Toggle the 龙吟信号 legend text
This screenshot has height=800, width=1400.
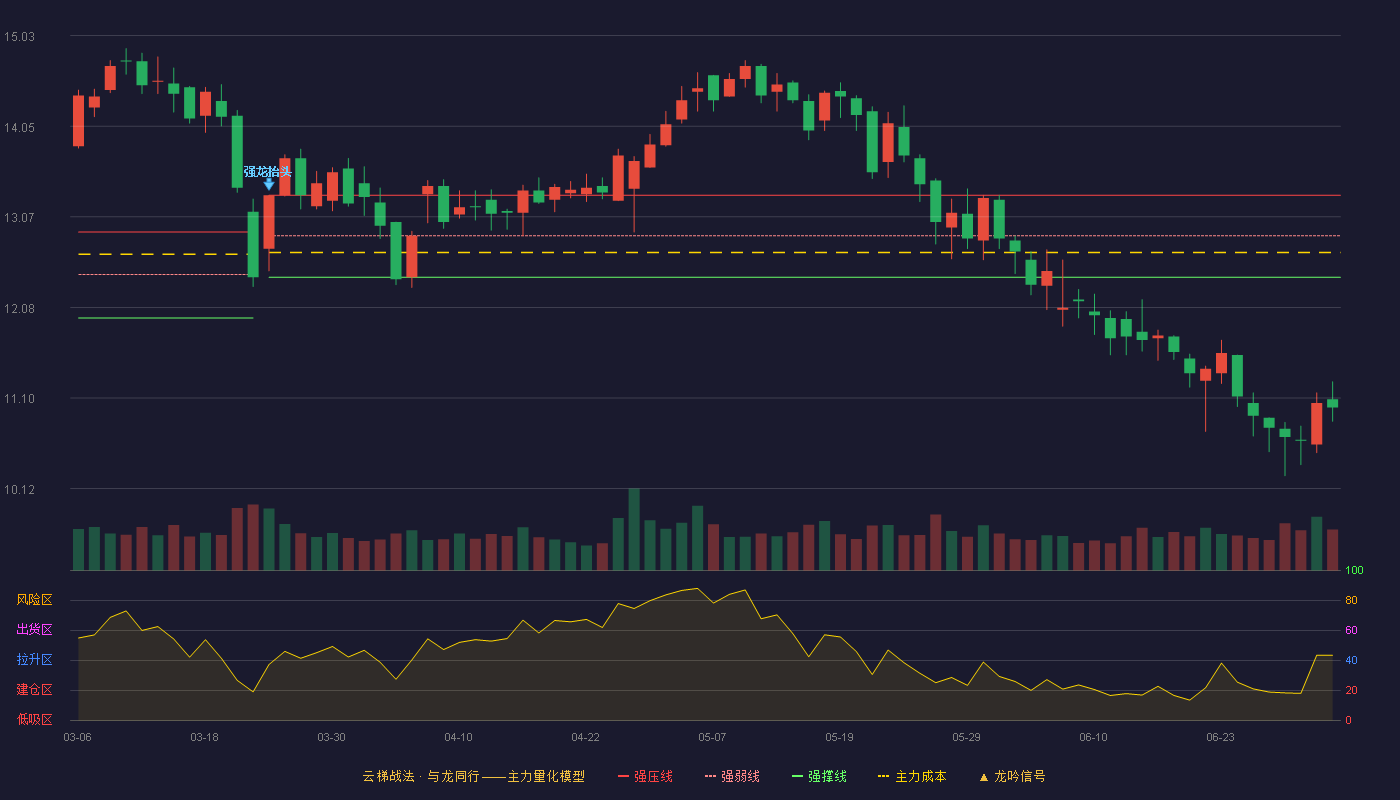(x=1020, y=776)
